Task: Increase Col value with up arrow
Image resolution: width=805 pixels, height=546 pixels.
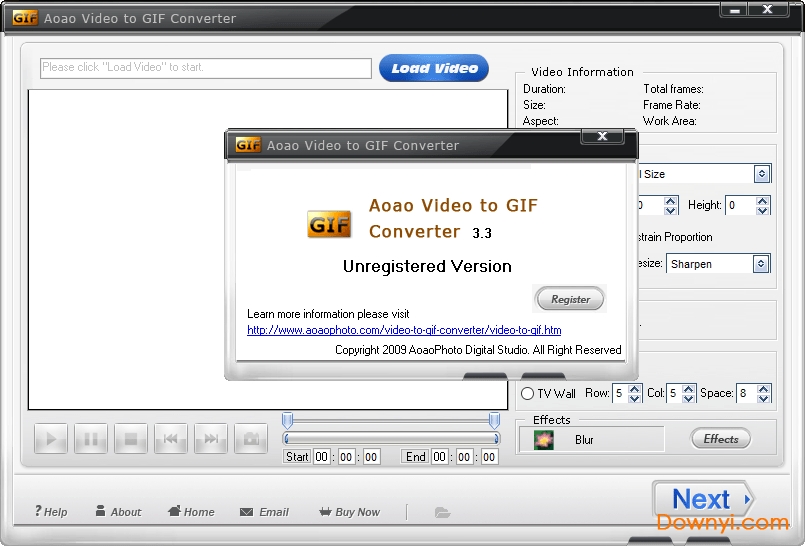Action: tap(689, 389)
